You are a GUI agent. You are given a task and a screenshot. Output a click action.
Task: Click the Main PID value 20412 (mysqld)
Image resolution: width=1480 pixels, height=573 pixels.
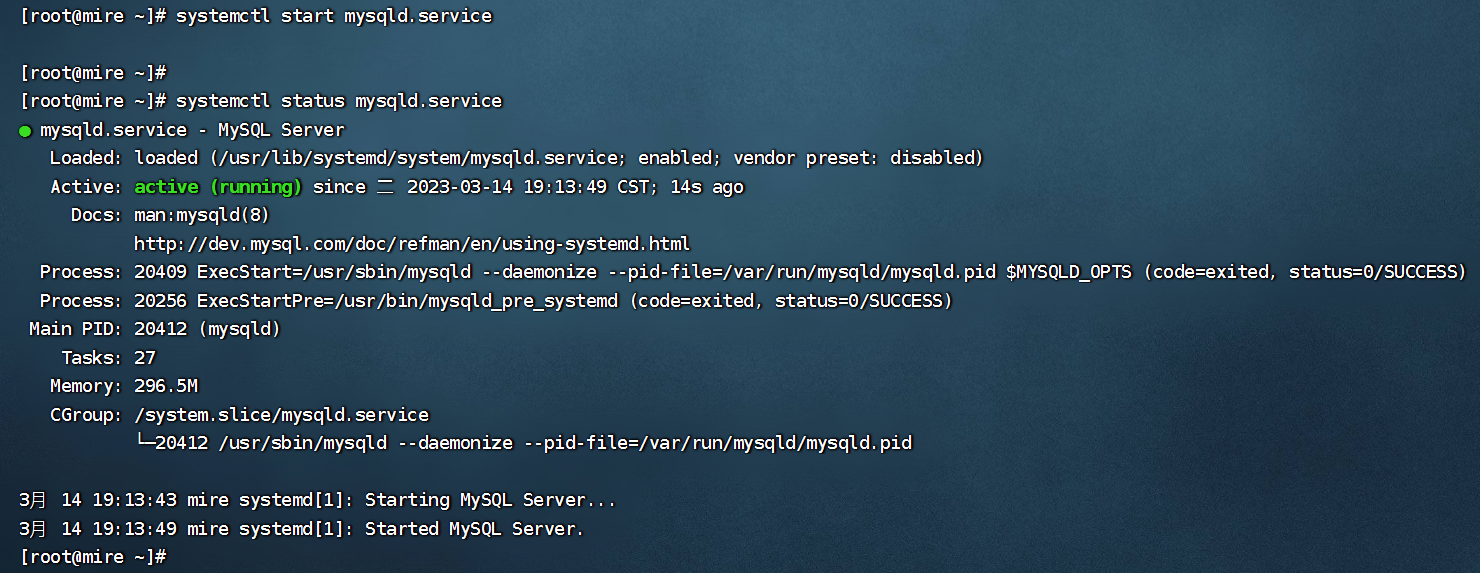tap(207, 329)
